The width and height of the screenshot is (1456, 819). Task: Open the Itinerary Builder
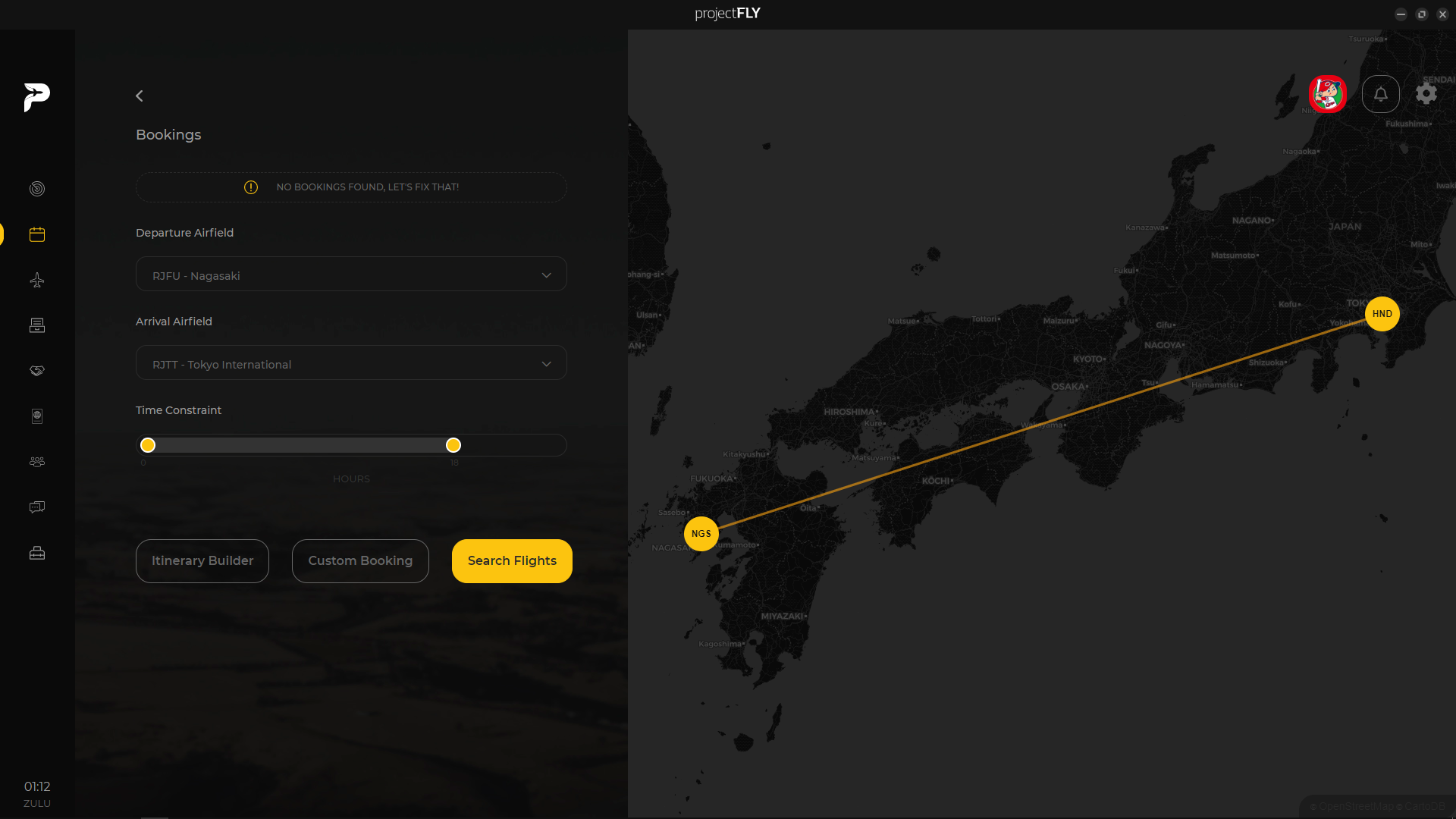pyautogui.click(x=202, y=560)
